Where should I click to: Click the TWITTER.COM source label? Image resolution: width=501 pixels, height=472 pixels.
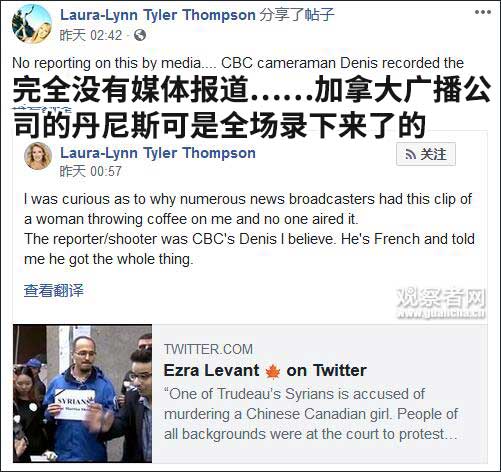208,349
